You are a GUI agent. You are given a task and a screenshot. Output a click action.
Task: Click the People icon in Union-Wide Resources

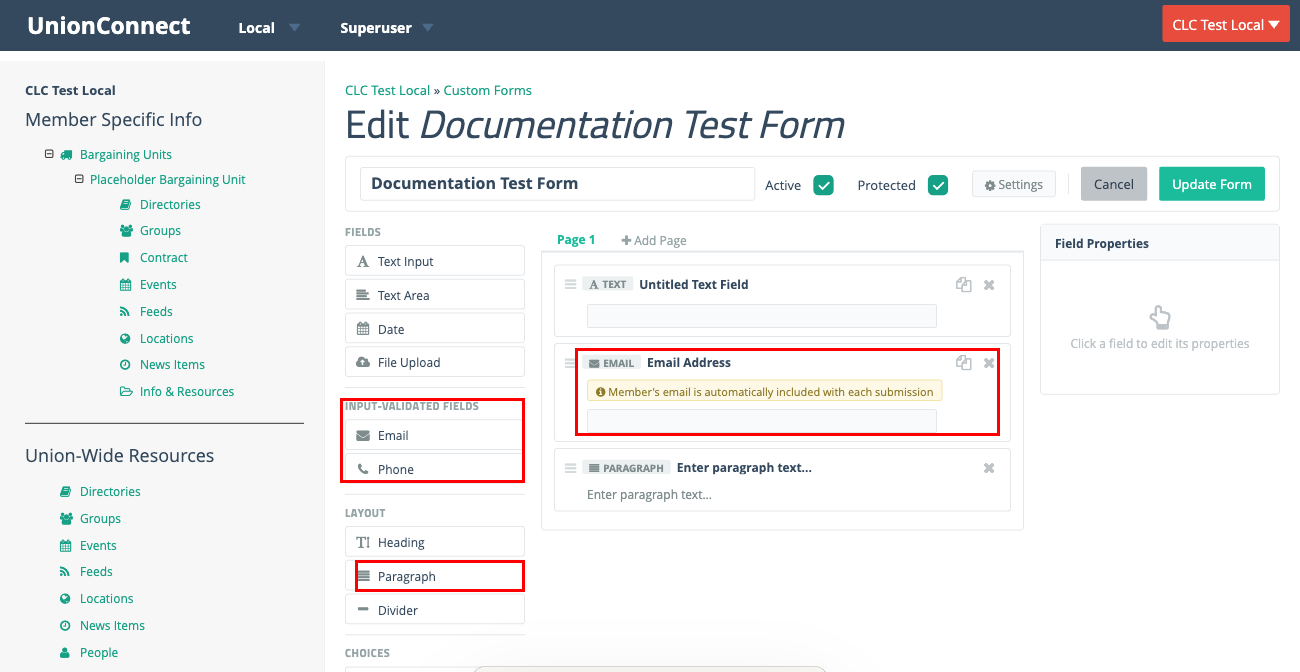67,652
